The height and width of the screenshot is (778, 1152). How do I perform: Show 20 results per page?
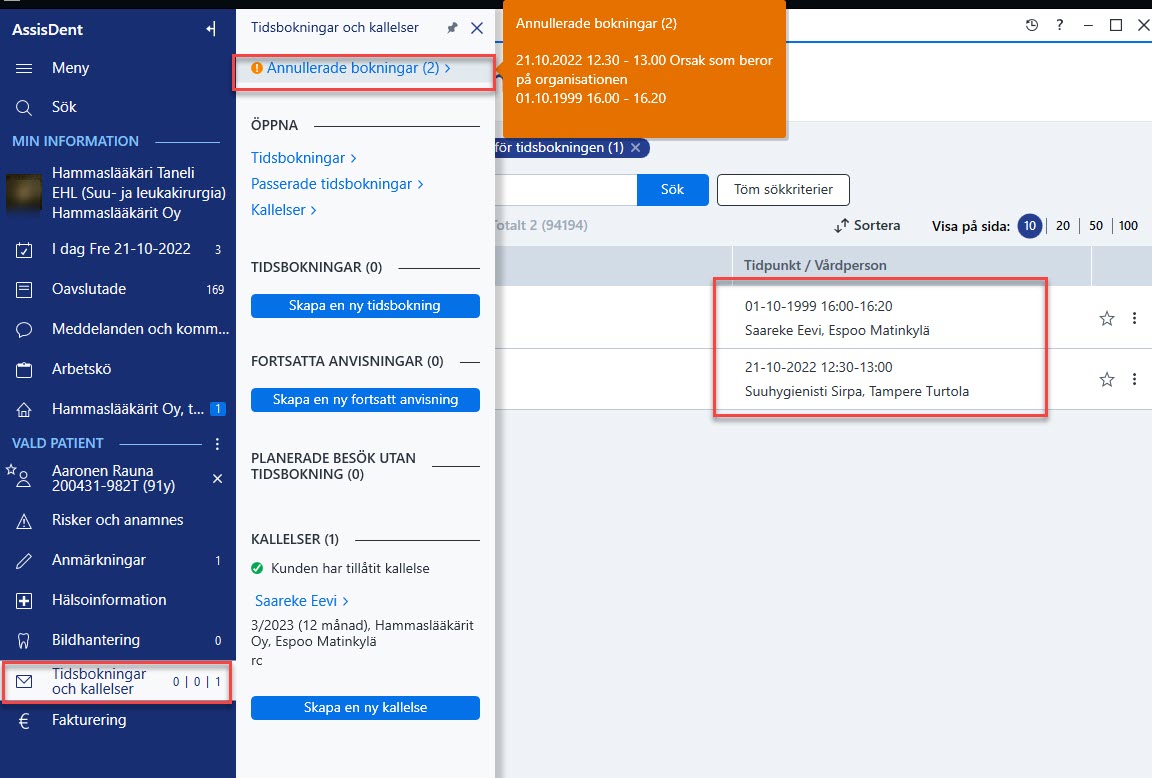coord(1062,226)
